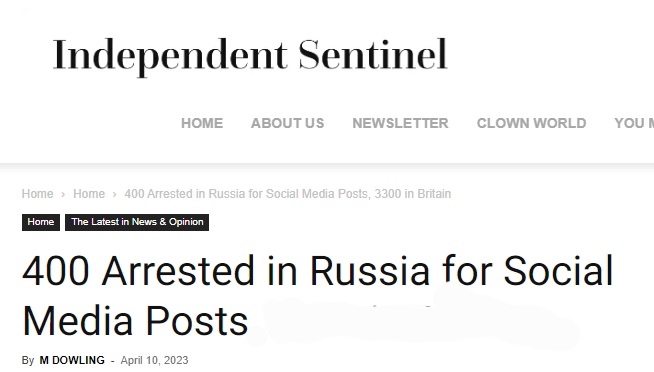Click the second breadcrumb chevron separator
The height and width of the screenshot is (372, 654).
[114, 194]
